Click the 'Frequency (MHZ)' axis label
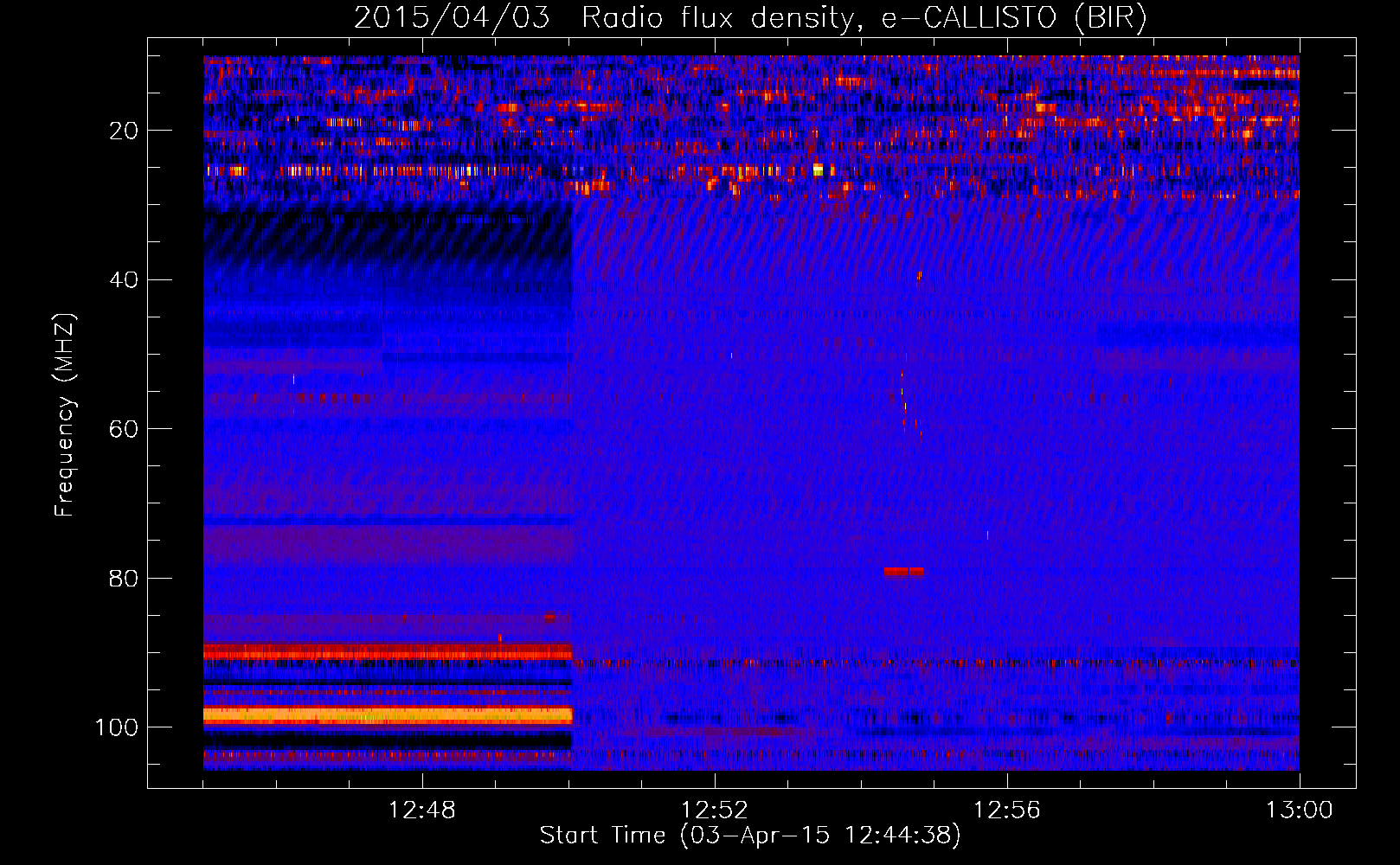Screen dimensions: 1400x865 (x=65, y=415)
